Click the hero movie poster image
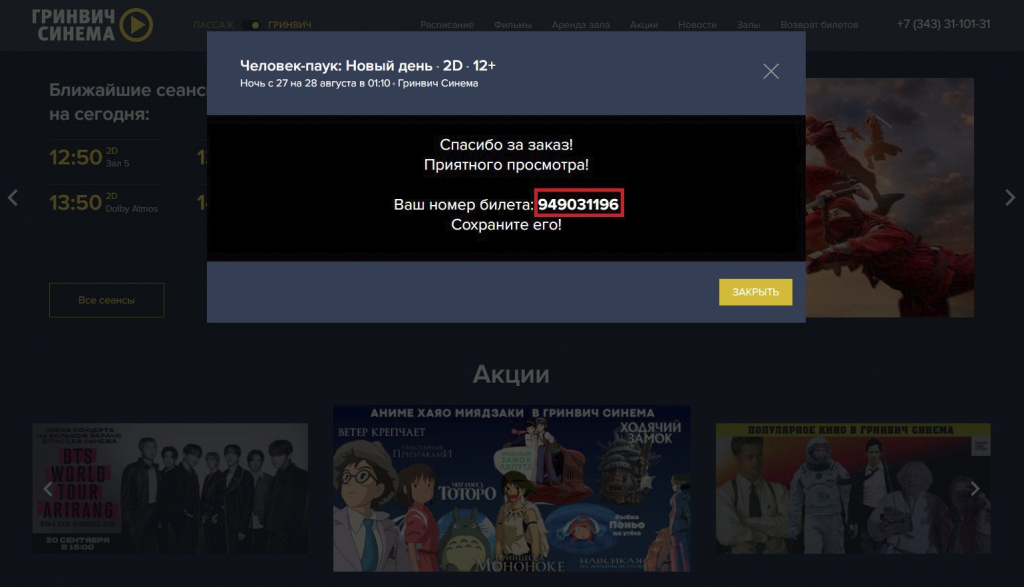The width and height of the screenshot is (1024, 587). [889, 198]
